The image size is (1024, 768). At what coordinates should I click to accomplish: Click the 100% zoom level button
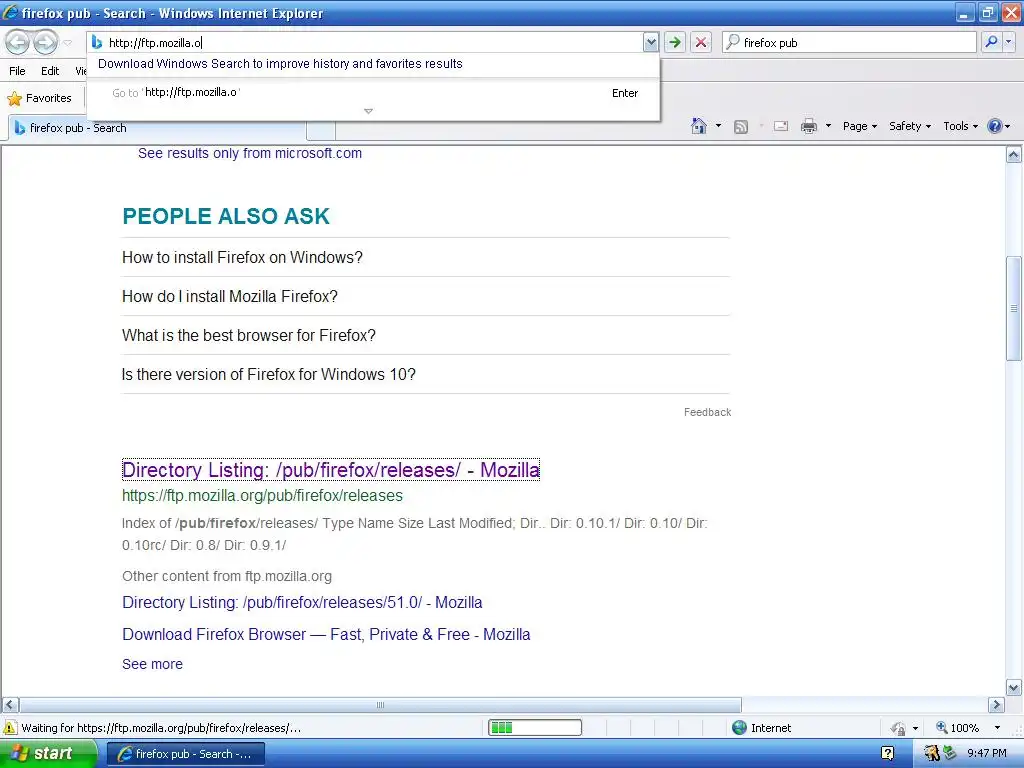pos(958,728)
